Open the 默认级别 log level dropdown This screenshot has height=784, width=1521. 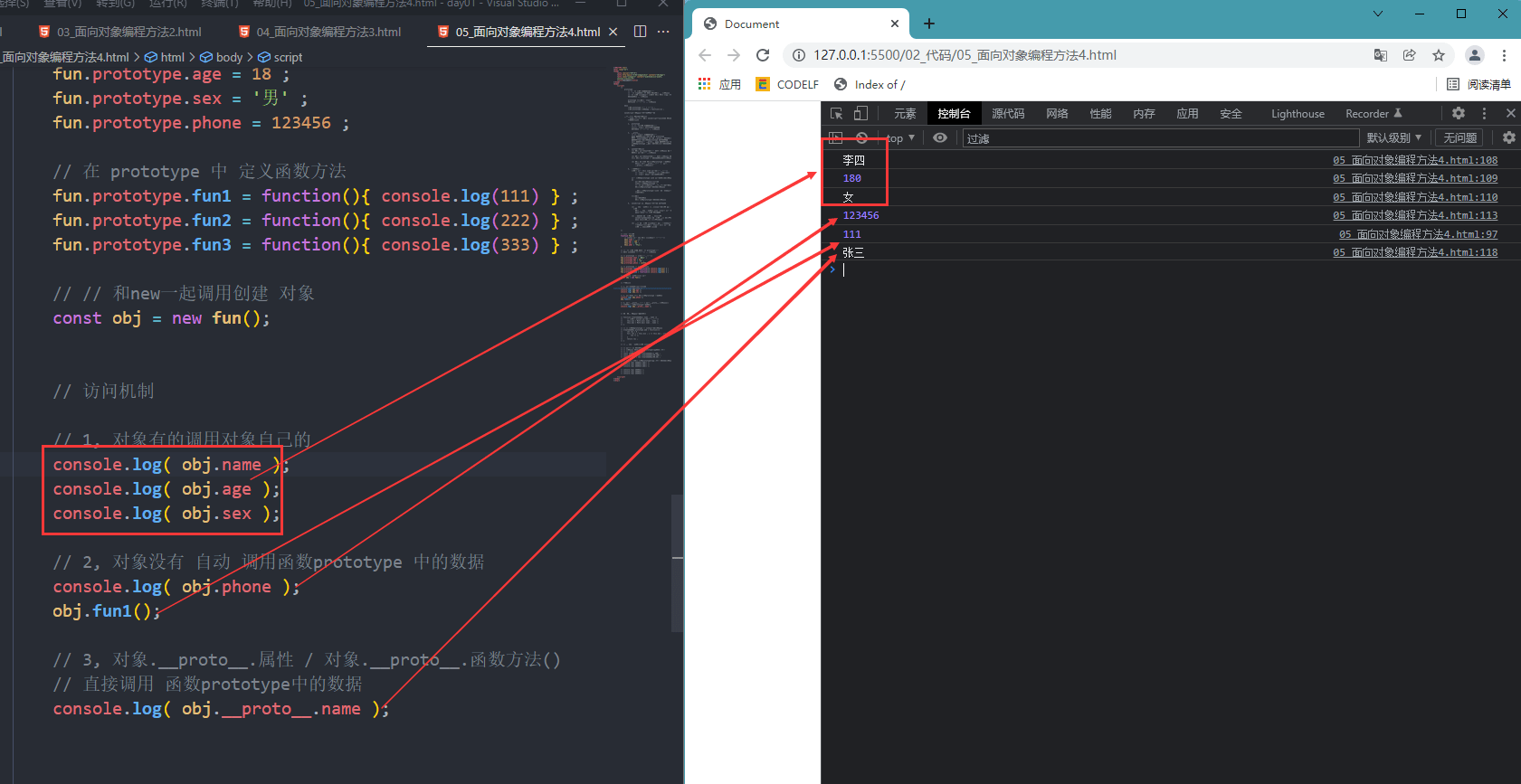click(x=1393, y=137)
